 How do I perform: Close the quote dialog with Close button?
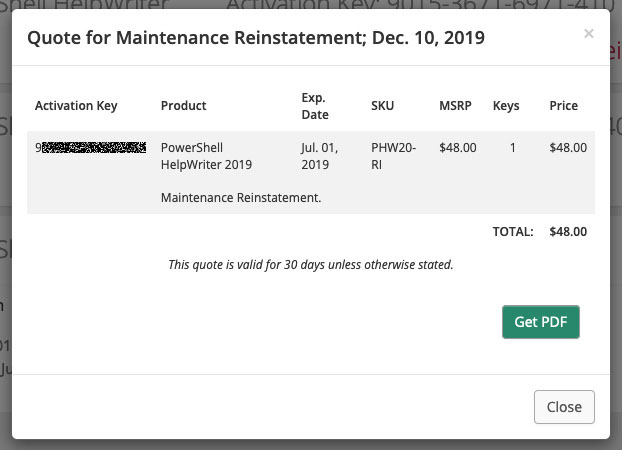[564, 407]
